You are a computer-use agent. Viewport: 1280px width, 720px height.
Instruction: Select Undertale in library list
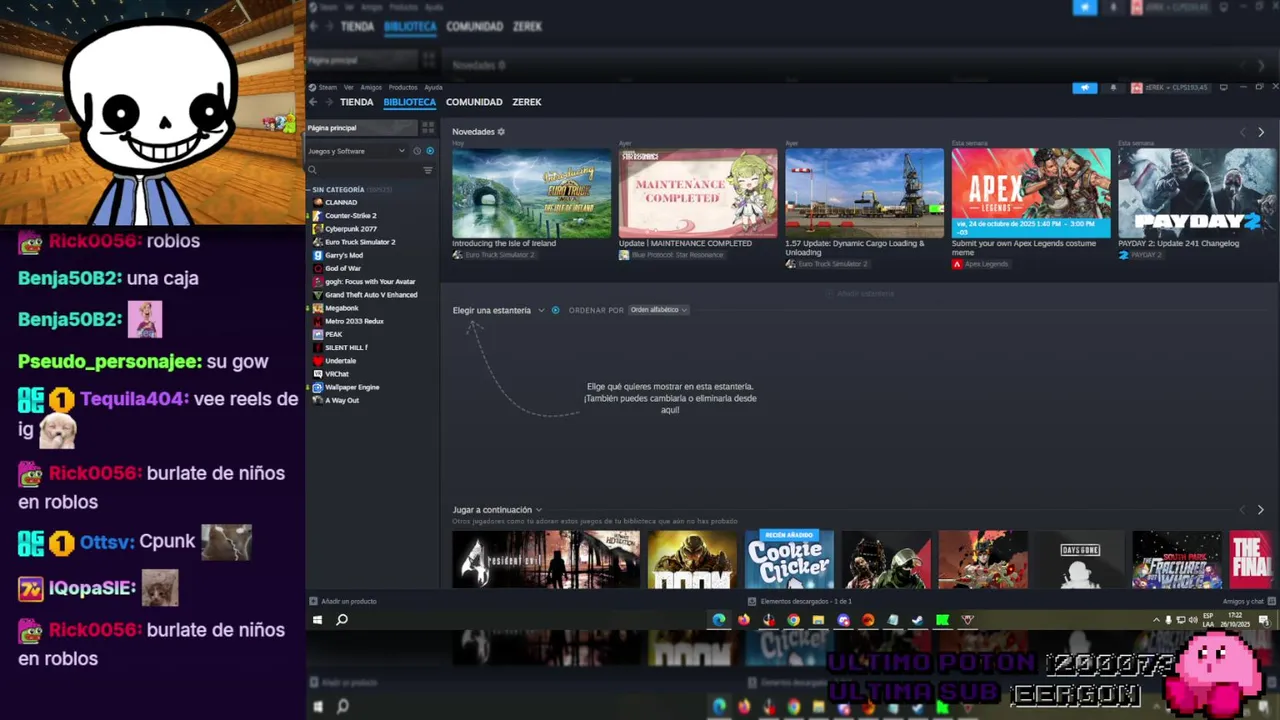pos(341,361)
